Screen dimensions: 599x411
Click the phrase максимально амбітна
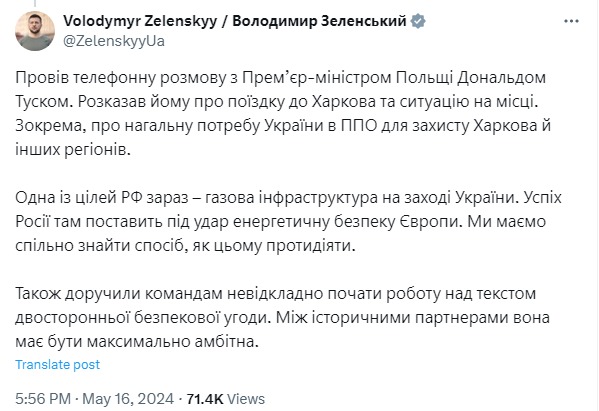173,341
